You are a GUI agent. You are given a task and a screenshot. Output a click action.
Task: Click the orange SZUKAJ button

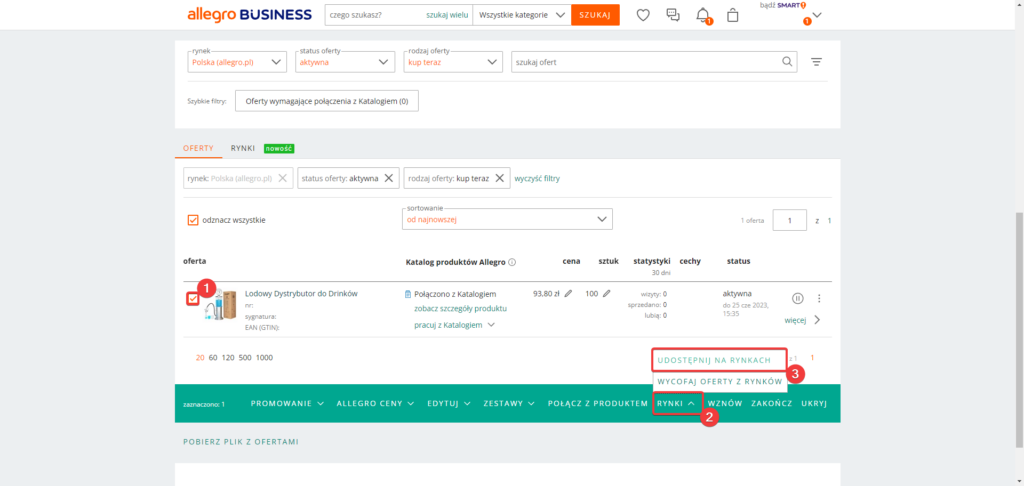click(595, 15)
